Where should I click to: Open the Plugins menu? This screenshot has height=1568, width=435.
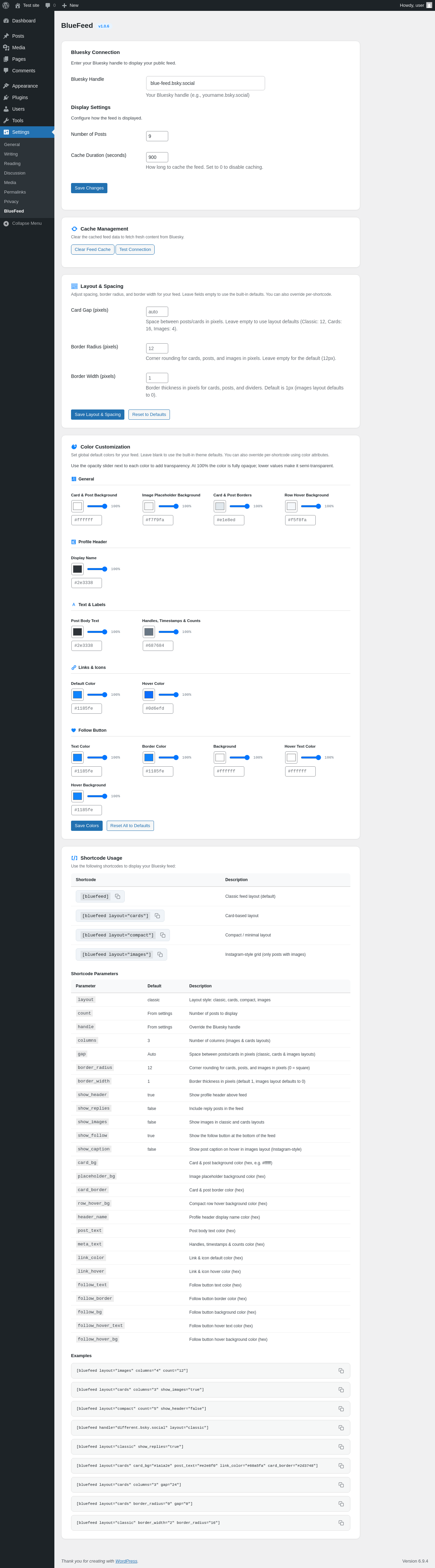[x=19, y=97]
